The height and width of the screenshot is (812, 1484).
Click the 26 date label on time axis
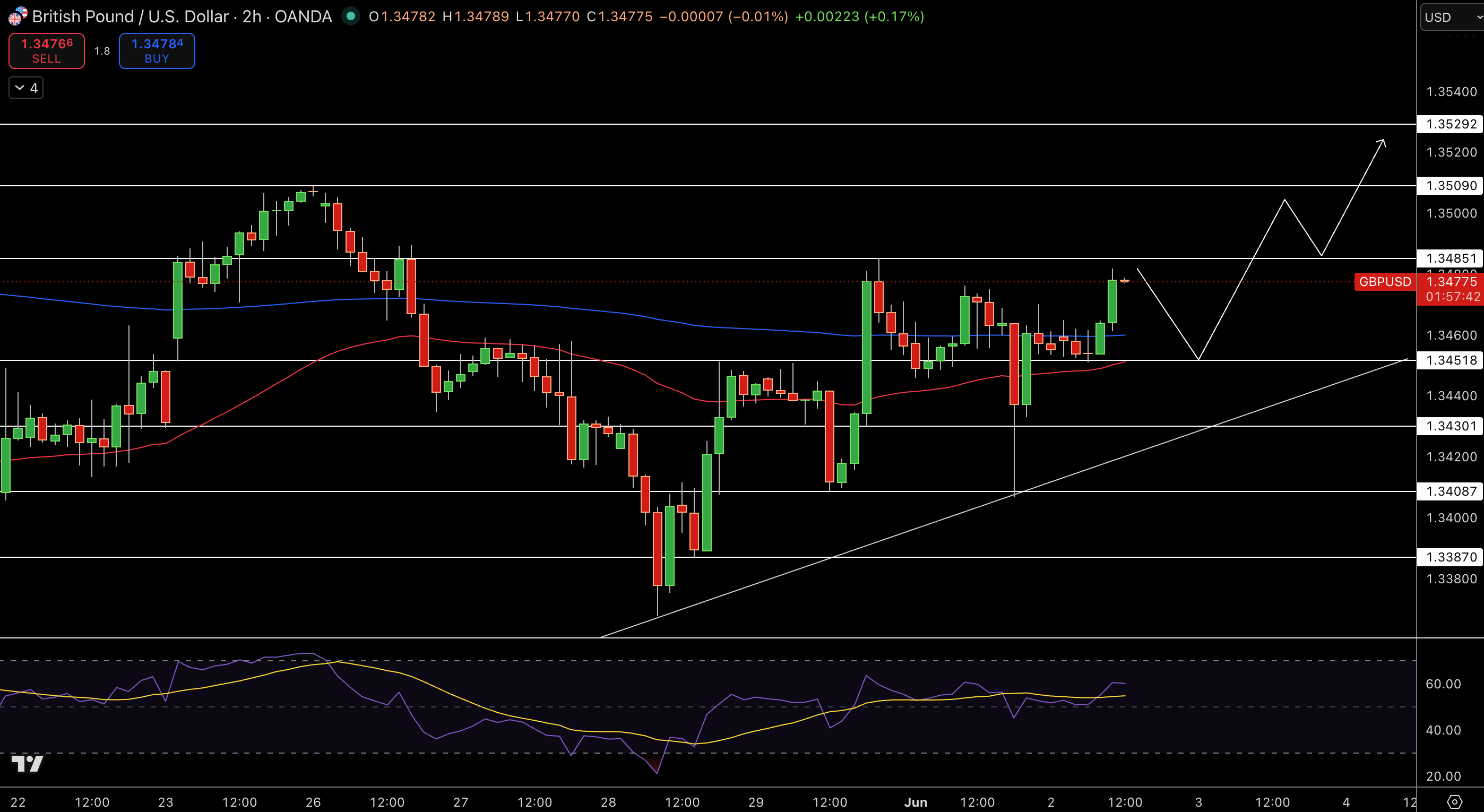tap(313, 801)
